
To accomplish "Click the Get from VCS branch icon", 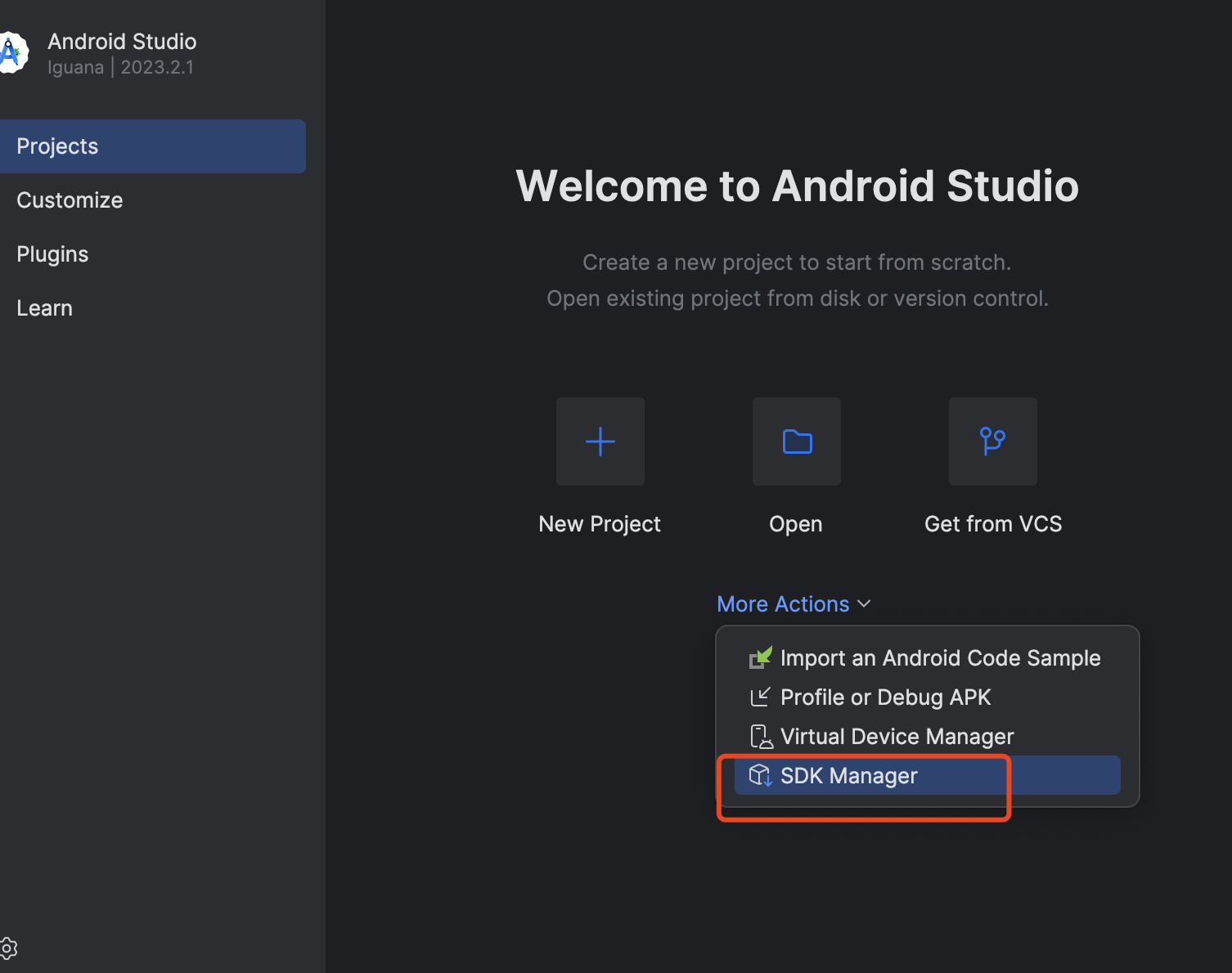I will pyautogui.click(x=993, y=442).
